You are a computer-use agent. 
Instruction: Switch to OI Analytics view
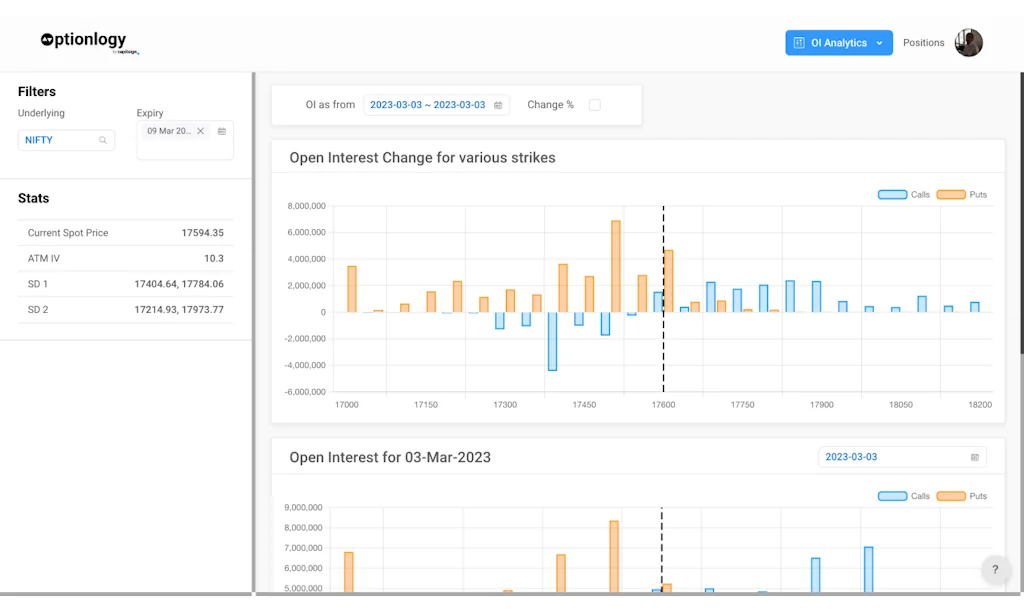[838, 42]
